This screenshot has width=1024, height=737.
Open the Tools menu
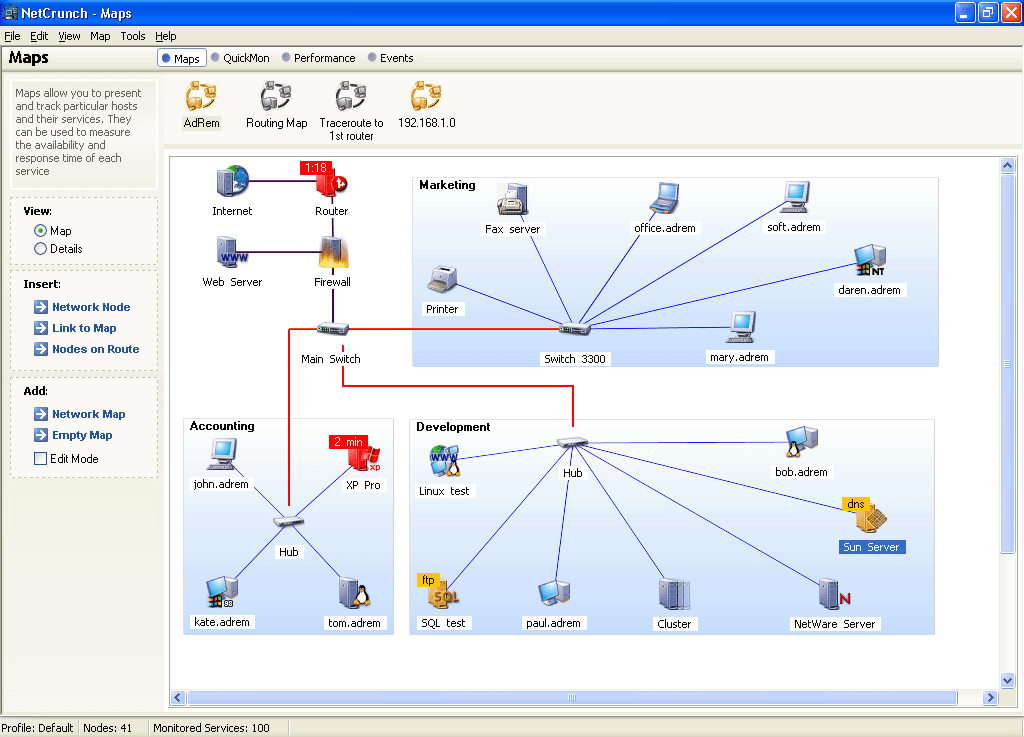coord(133,36)
